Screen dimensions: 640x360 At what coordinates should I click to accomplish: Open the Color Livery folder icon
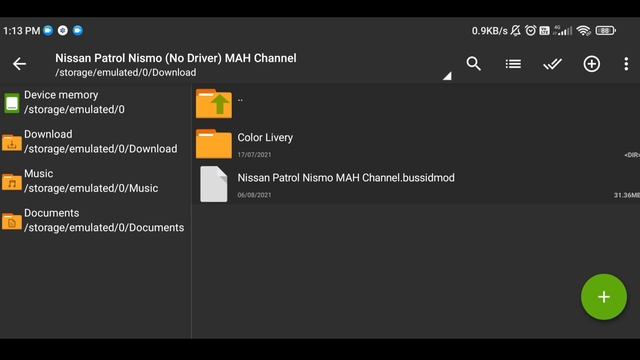(214, 144)
